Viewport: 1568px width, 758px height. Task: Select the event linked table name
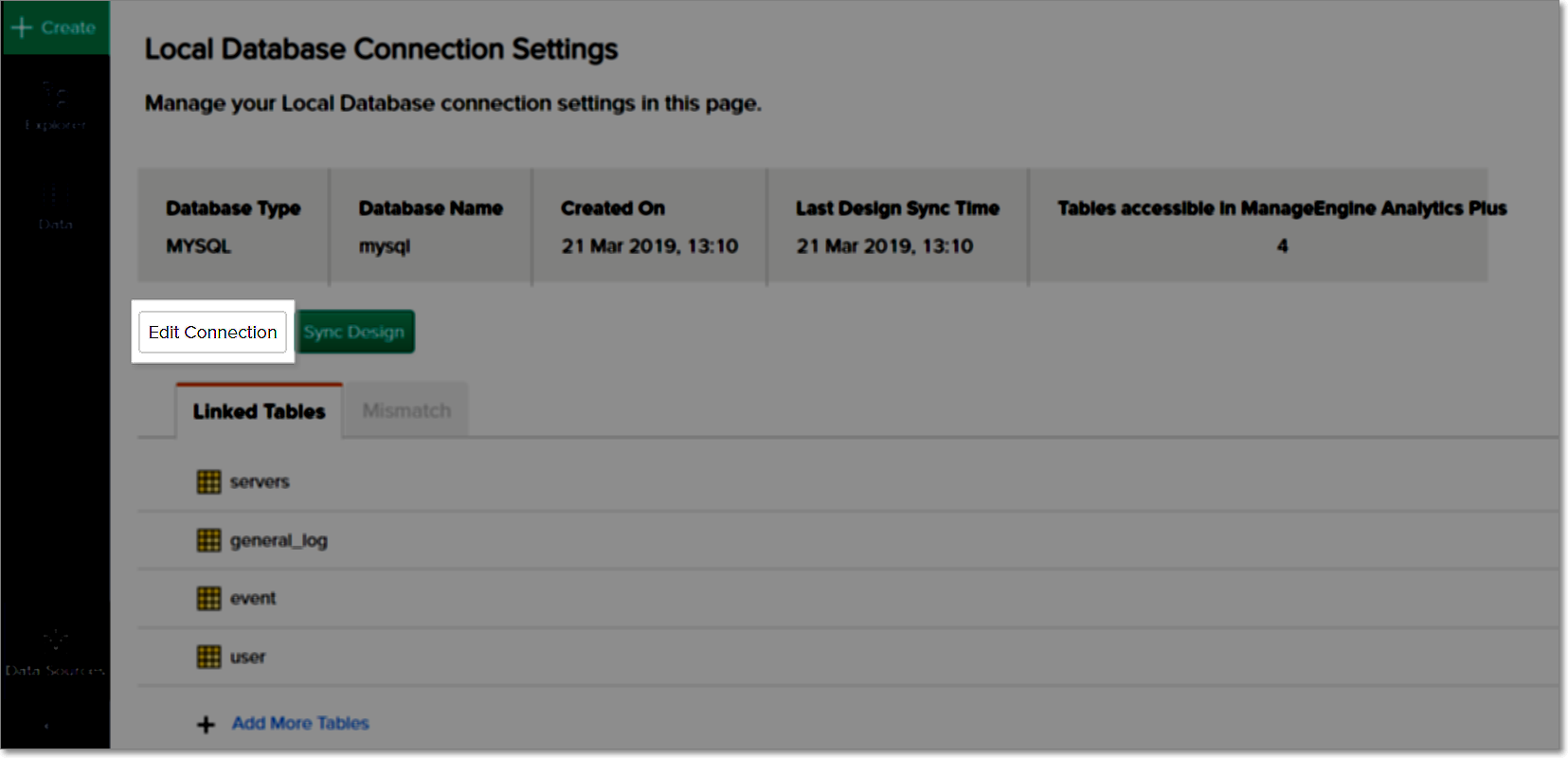(x=253, y=599)
